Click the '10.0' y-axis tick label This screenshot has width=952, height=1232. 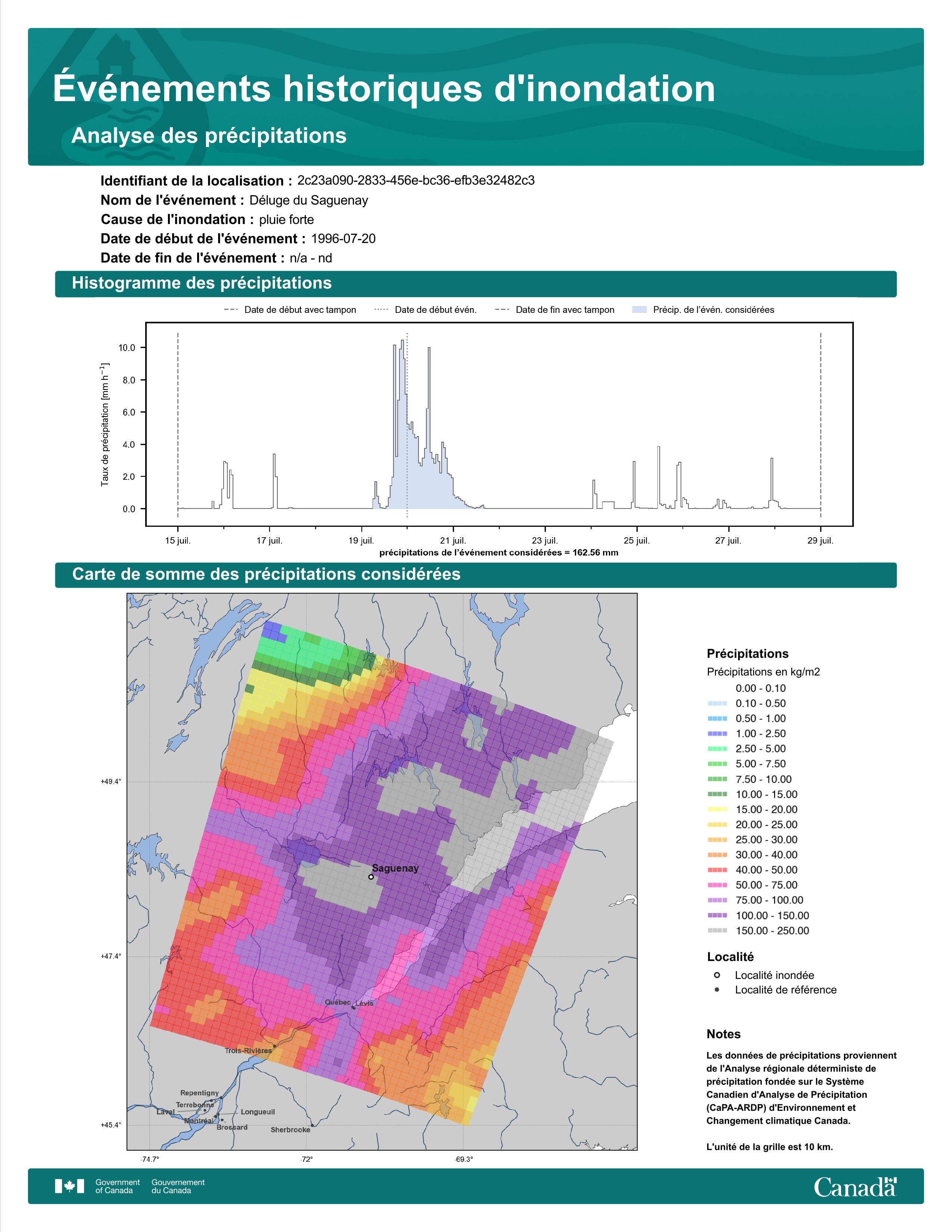point(127,348)
